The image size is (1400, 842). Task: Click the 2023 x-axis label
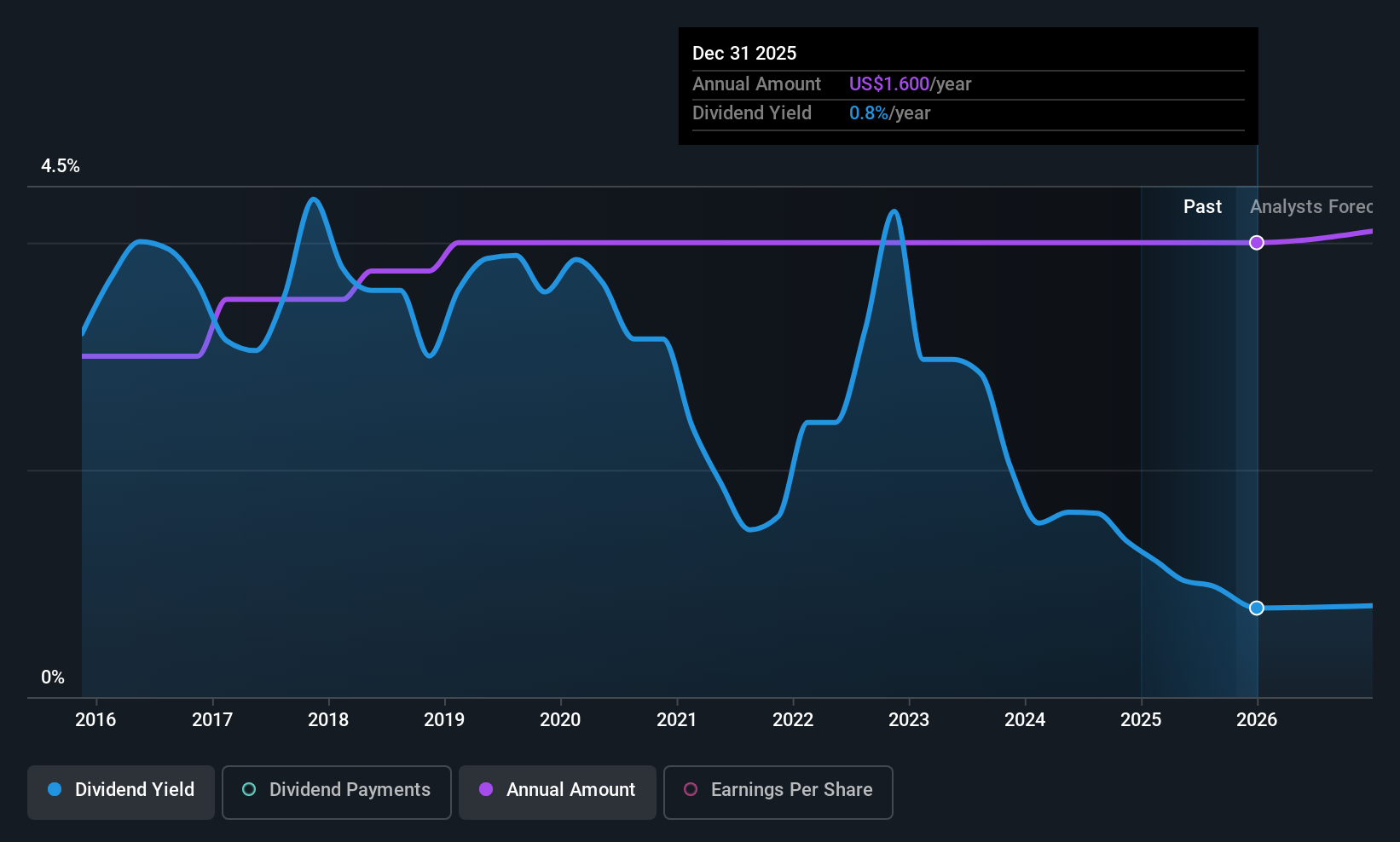pyautogui.click(x=909, y=719)
